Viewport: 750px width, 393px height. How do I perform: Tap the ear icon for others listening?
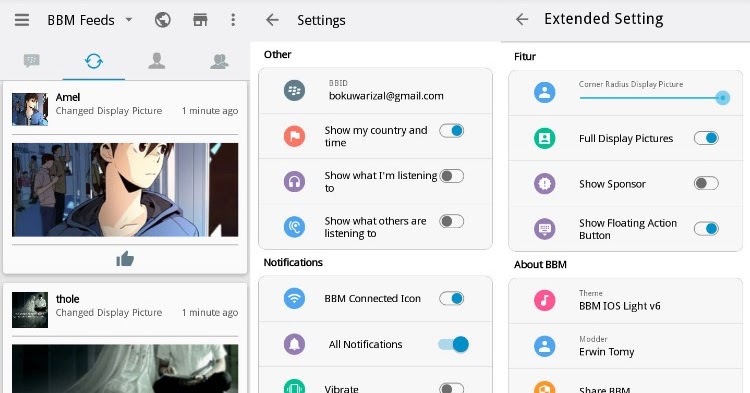(294, 227)
